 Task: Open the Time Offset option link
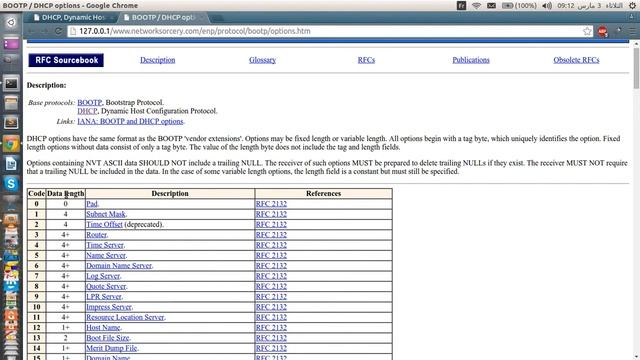tap(104, 224)
